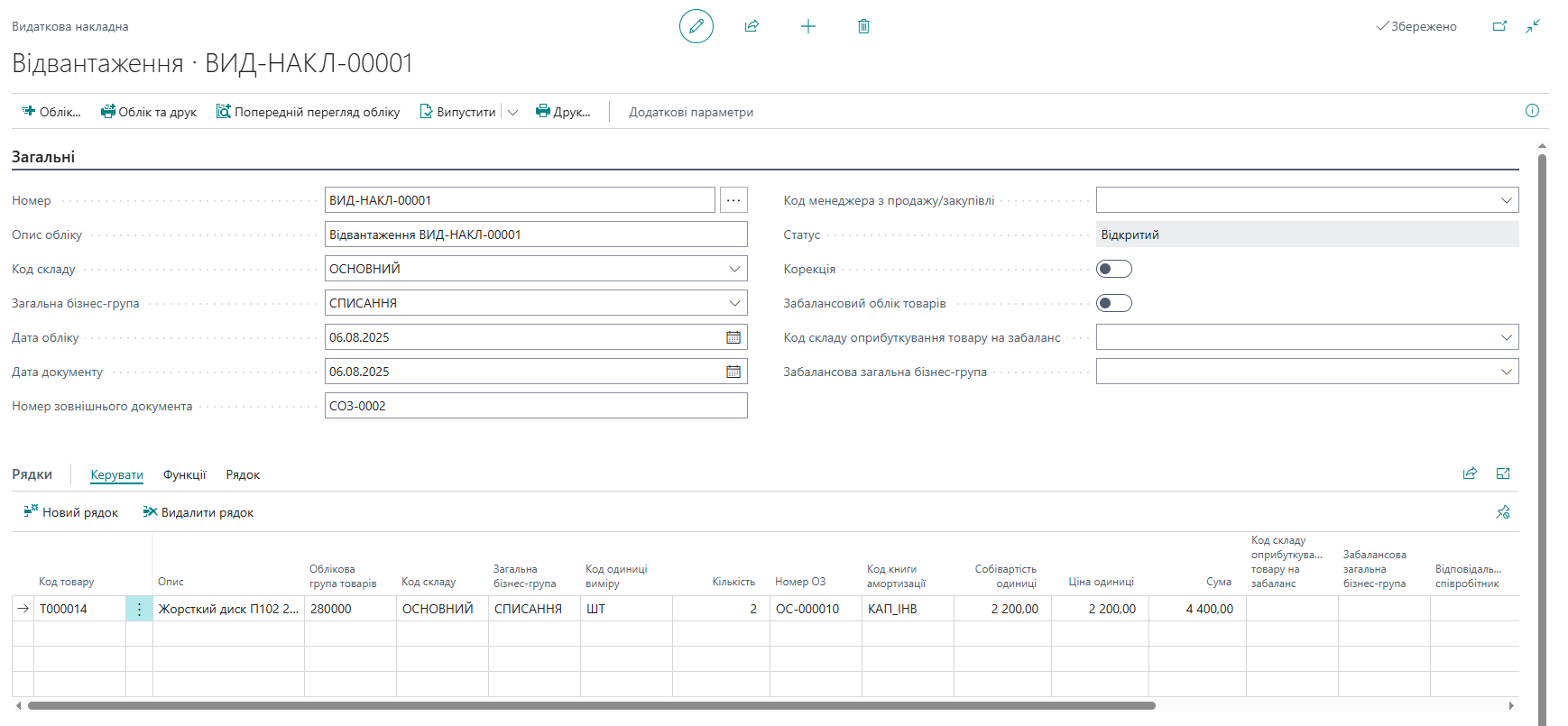The width and height of the screenshot is (1568, 726).
Task: Open document in new window icon
Action: click(x=1499, y=26)
